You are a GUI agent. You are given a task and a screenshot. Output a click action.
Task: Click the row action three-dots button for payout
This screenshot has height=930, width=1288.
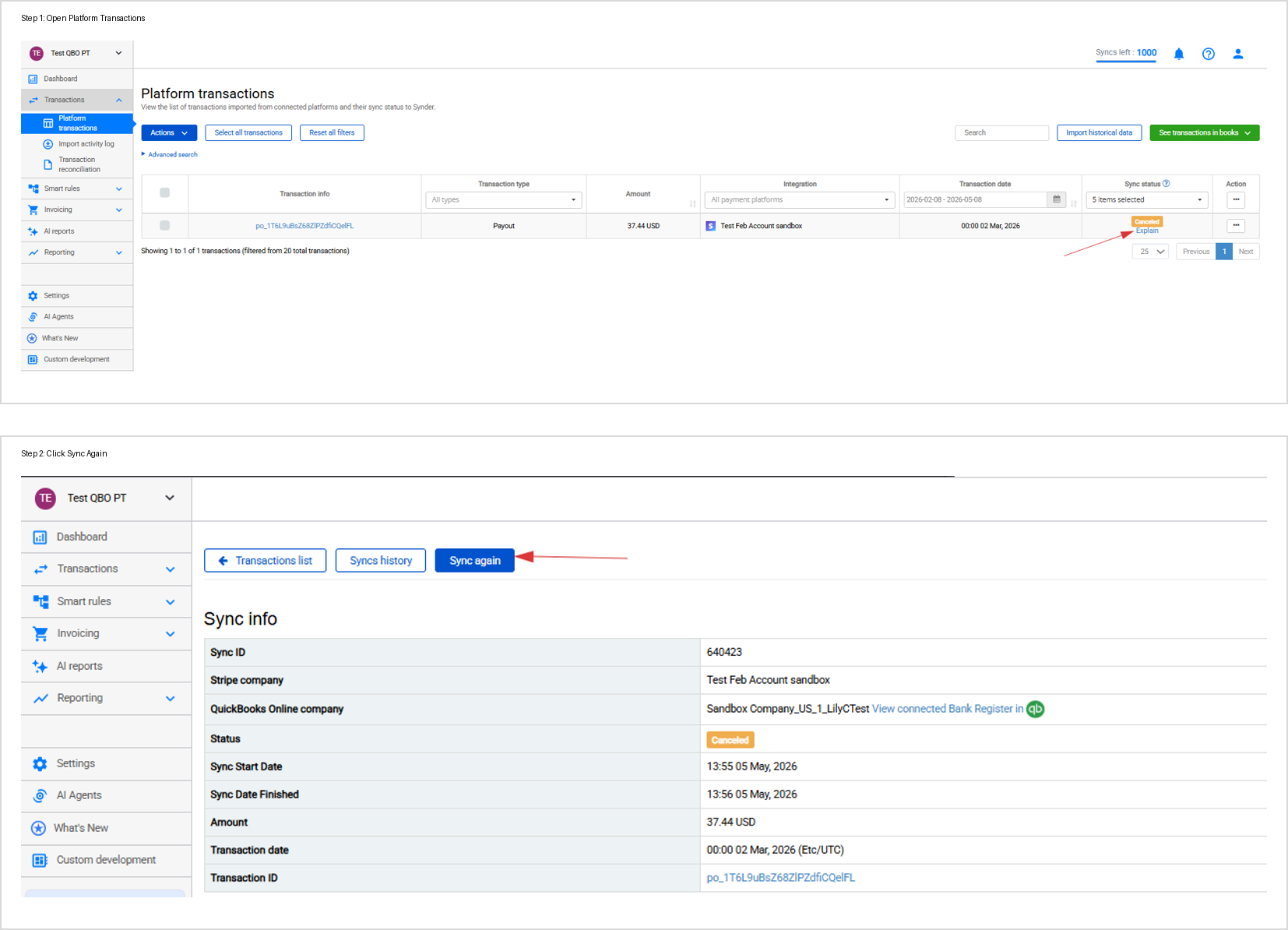(x=1236, y=226)
